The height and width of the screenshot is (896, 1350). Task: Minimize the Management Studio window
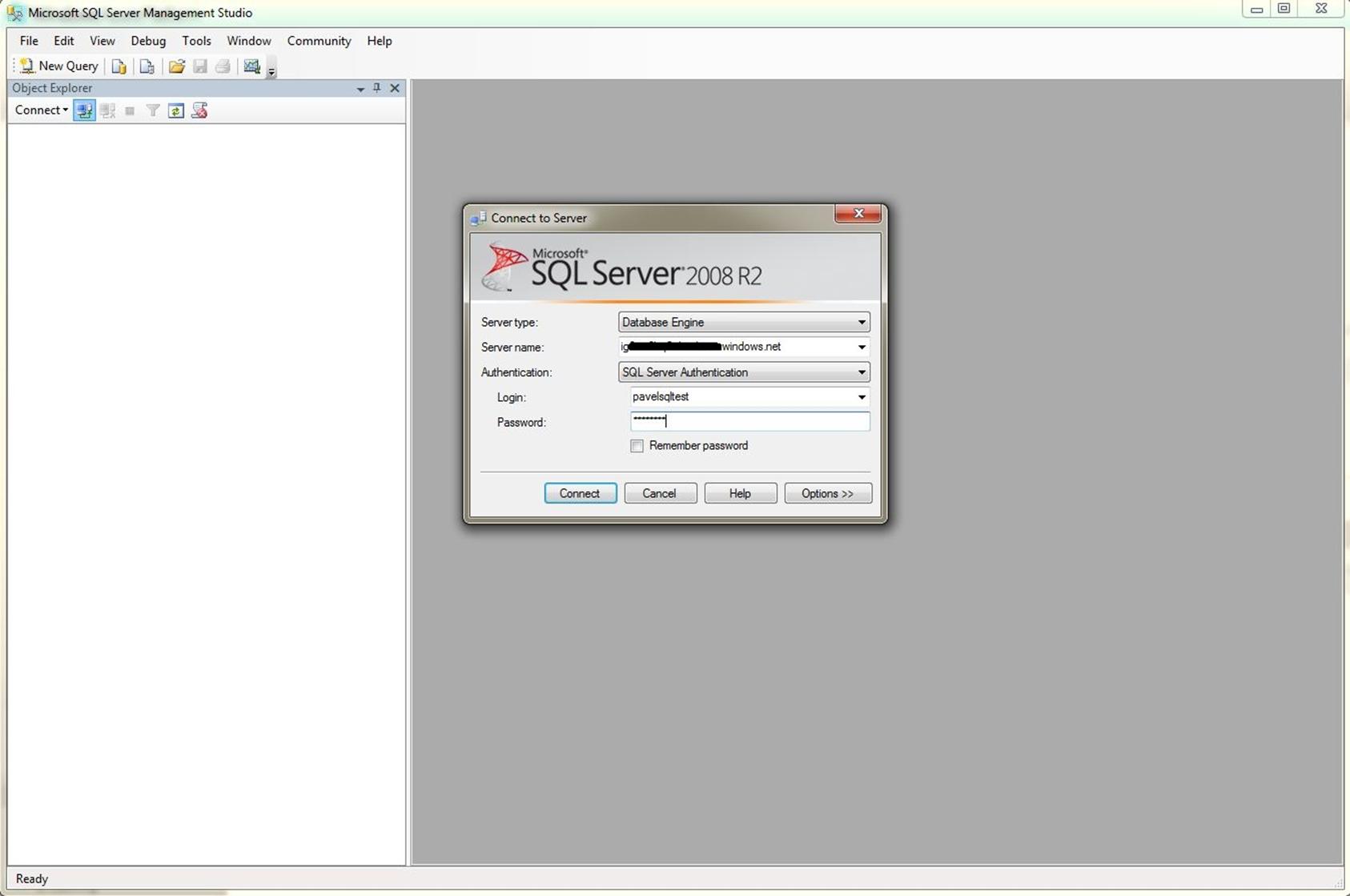pos(1256,9)
